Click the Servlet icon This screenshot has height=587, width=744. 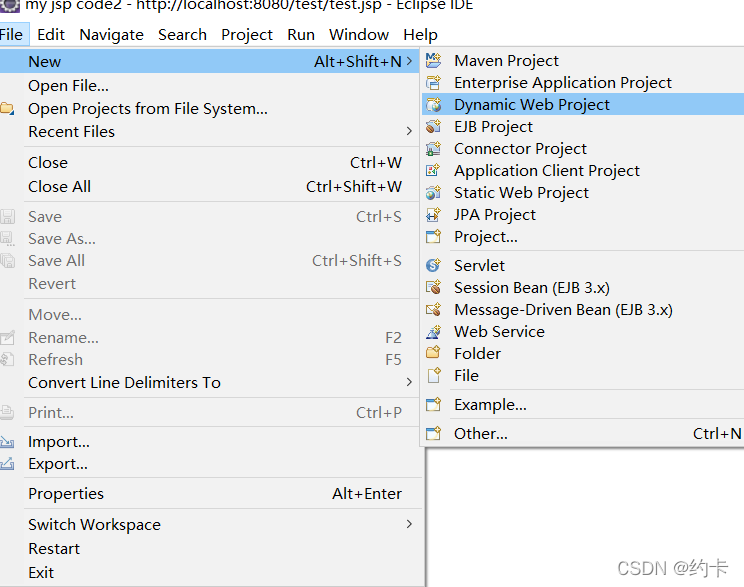(x=433, y=265)
